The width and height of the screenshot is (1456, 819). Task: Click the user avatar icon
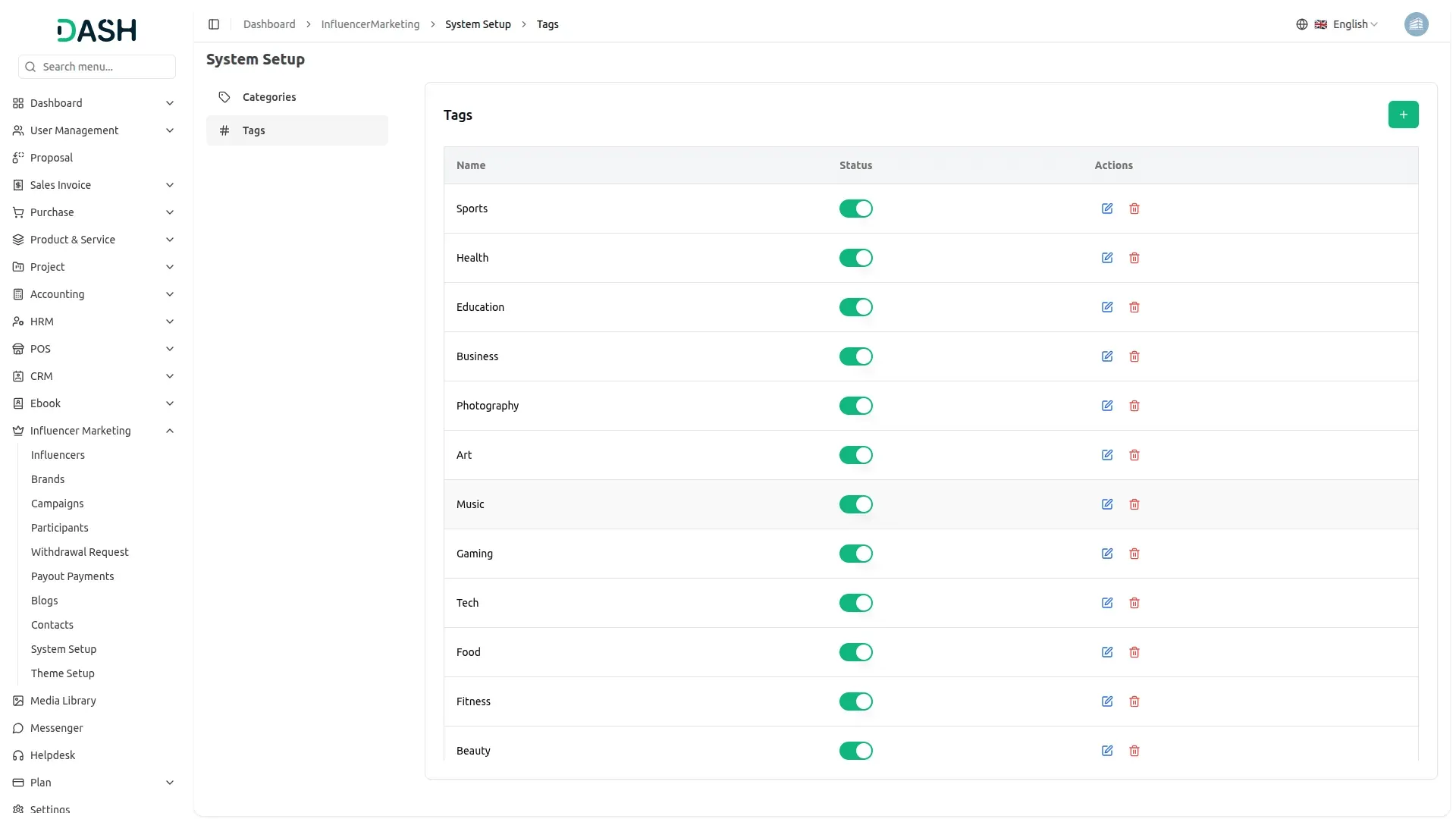tap(1416, 24)
